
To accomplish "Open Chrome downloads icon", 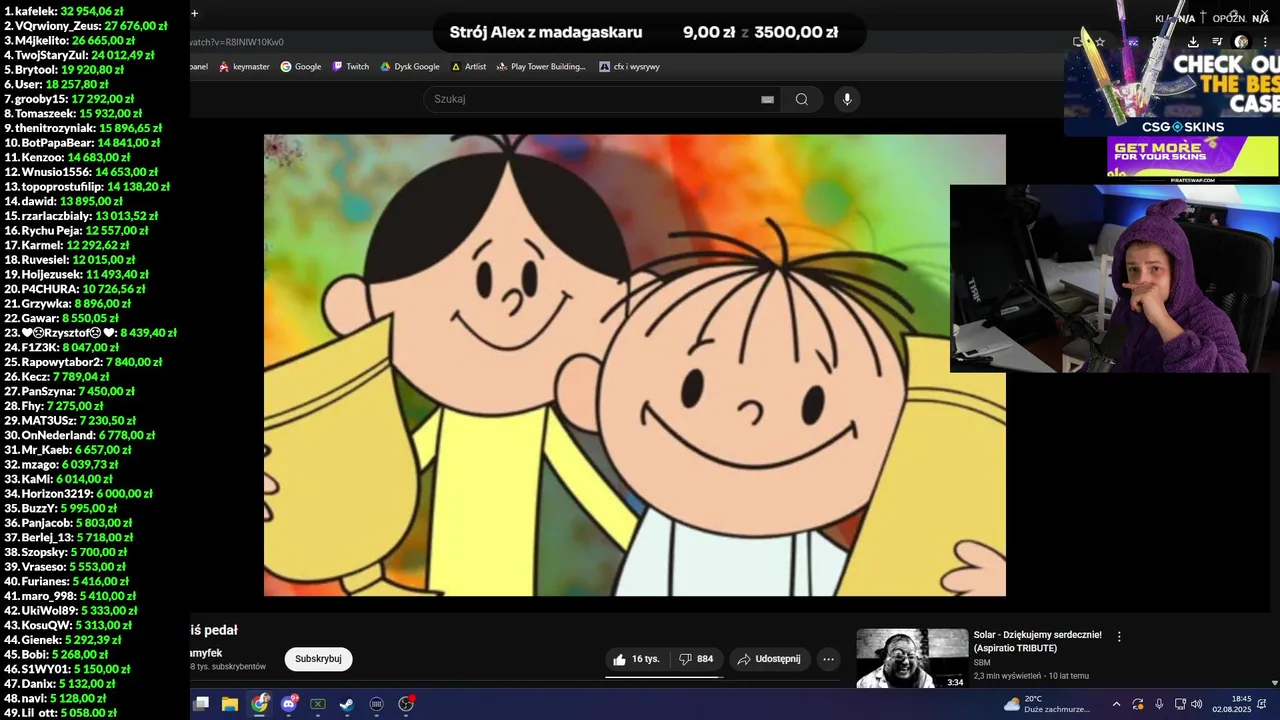I will pyautogui.click(x=1193, y=42).
